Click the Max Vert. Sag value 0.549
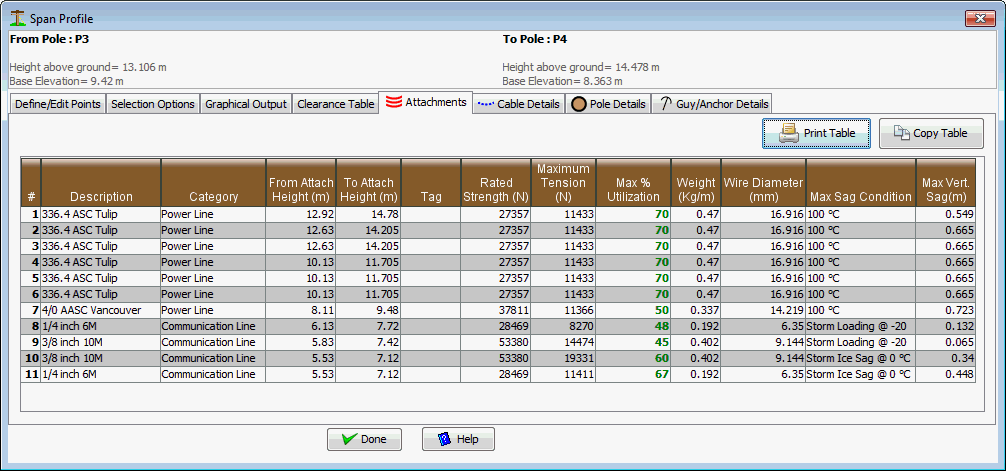This screenshot has height=471, width=1006. [946, 214]
